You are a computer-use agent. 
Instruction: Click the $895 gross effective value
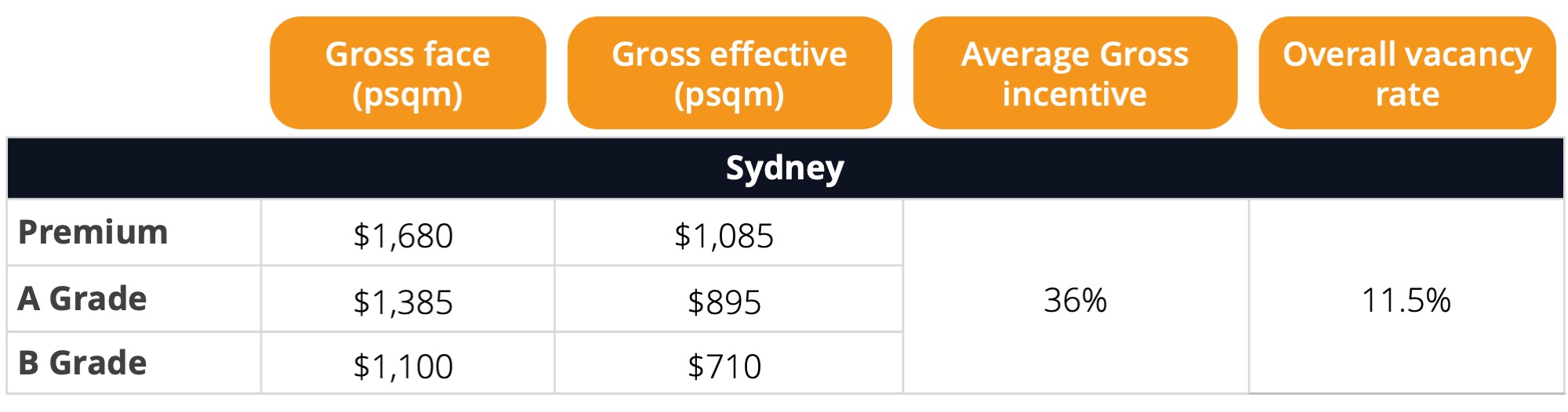[724, 302]
